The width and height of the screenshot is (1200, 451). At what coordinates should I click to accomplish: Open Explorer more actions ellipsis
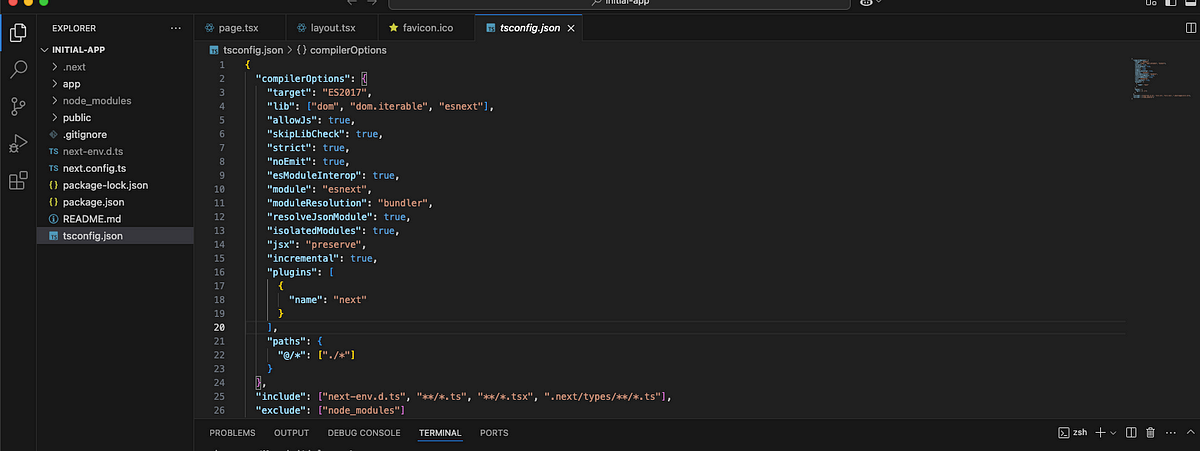[177, 28]
